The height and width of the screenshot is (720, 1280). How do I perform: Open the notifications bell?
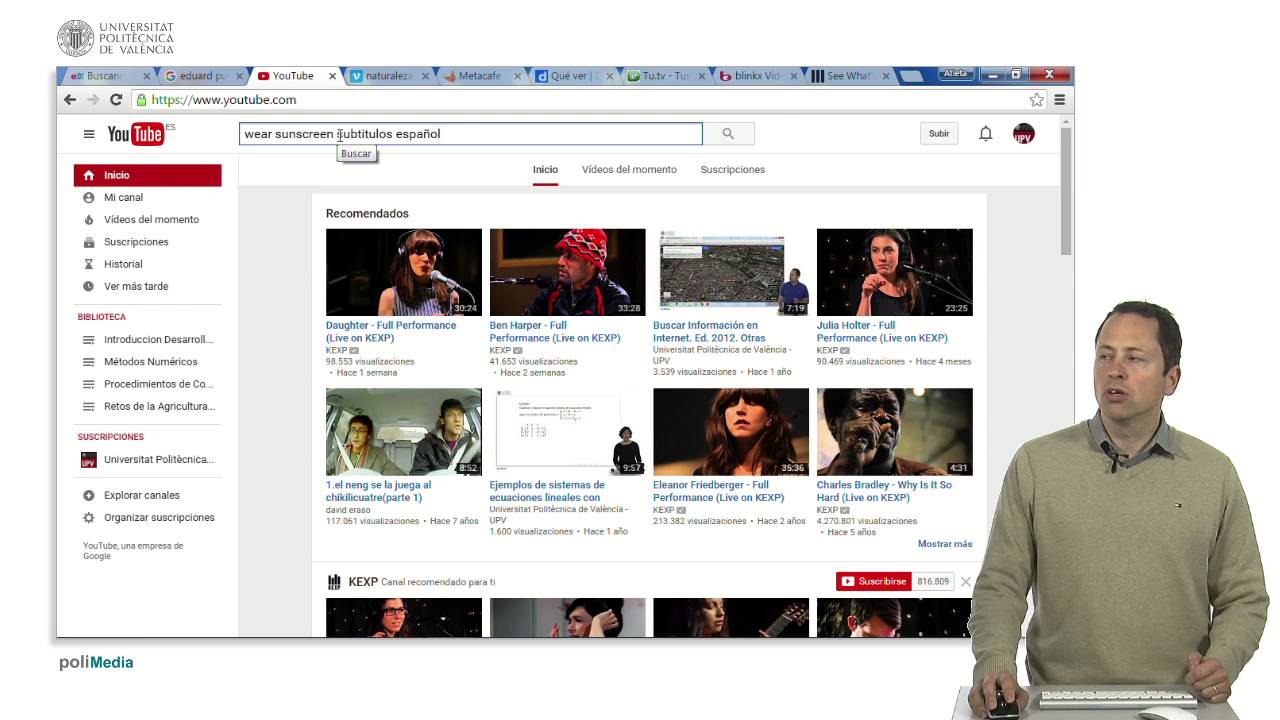[x=985, y=134]
